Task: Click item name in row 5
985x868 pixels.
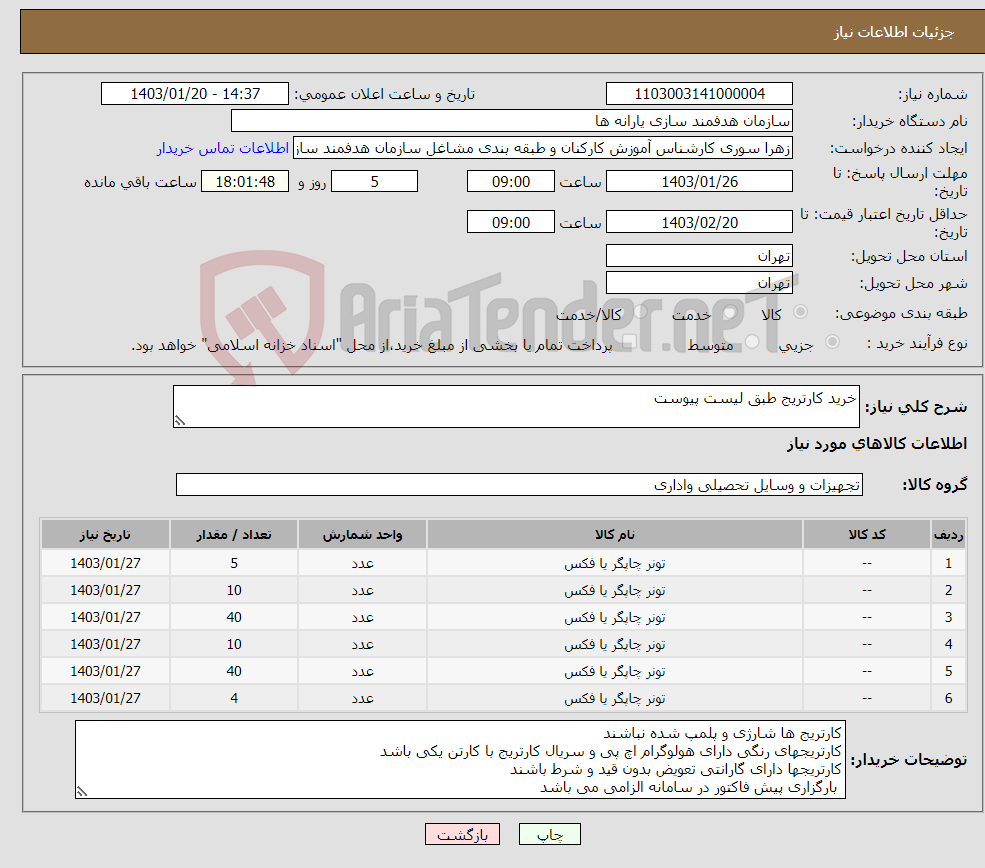Action: 614,671
